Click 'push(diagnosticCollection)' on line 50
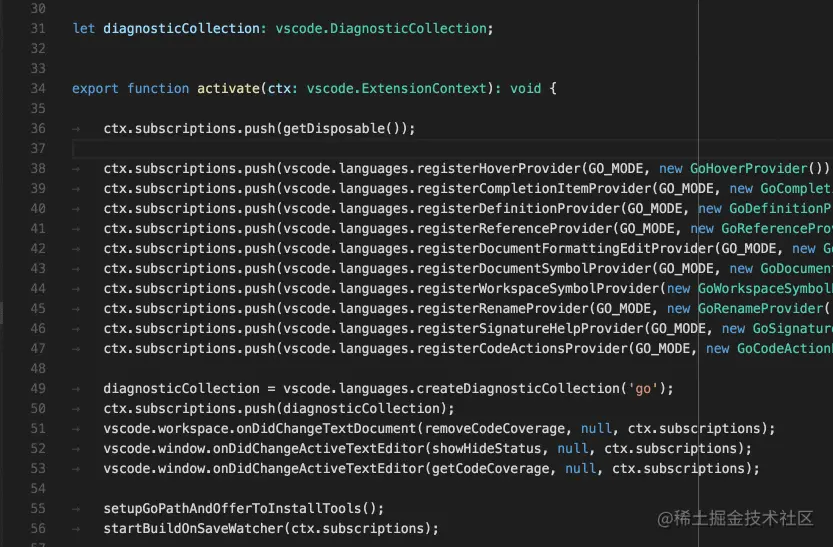Viewport: 833px width, 547px height. [345, 408]
